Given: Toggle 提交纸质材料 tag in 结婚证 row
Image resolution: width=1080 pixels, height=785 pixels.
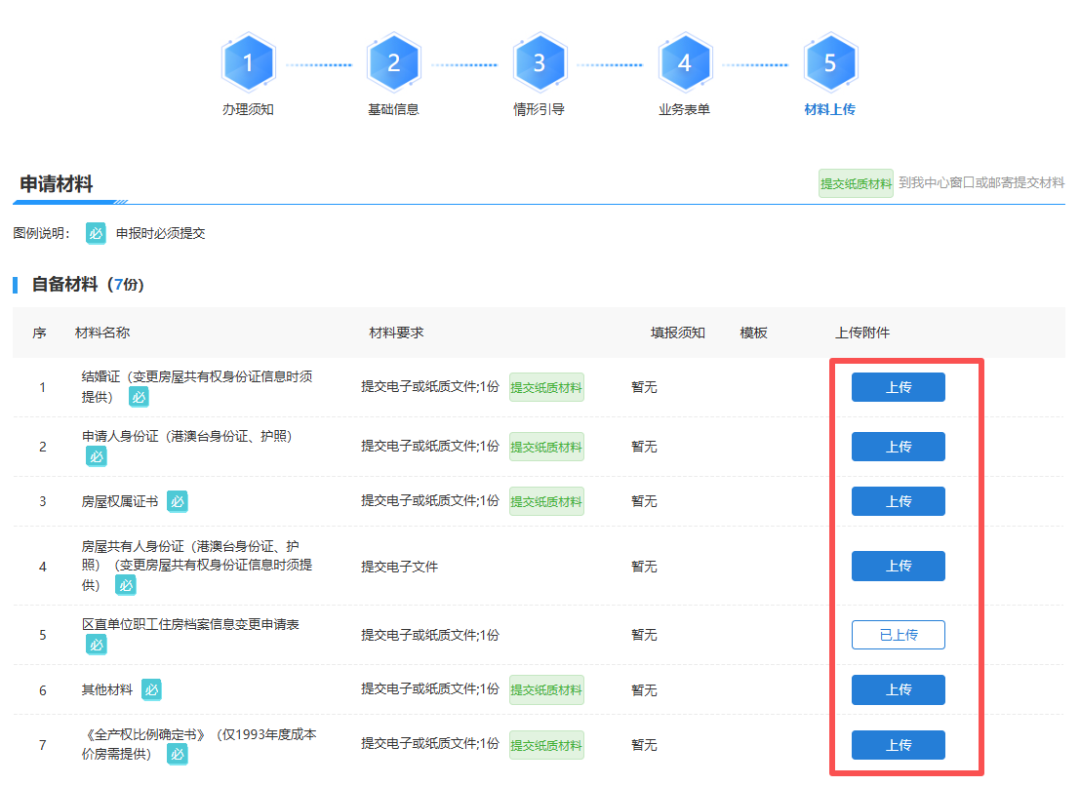Looking at the screenshot, I should [x=546, y=388].
